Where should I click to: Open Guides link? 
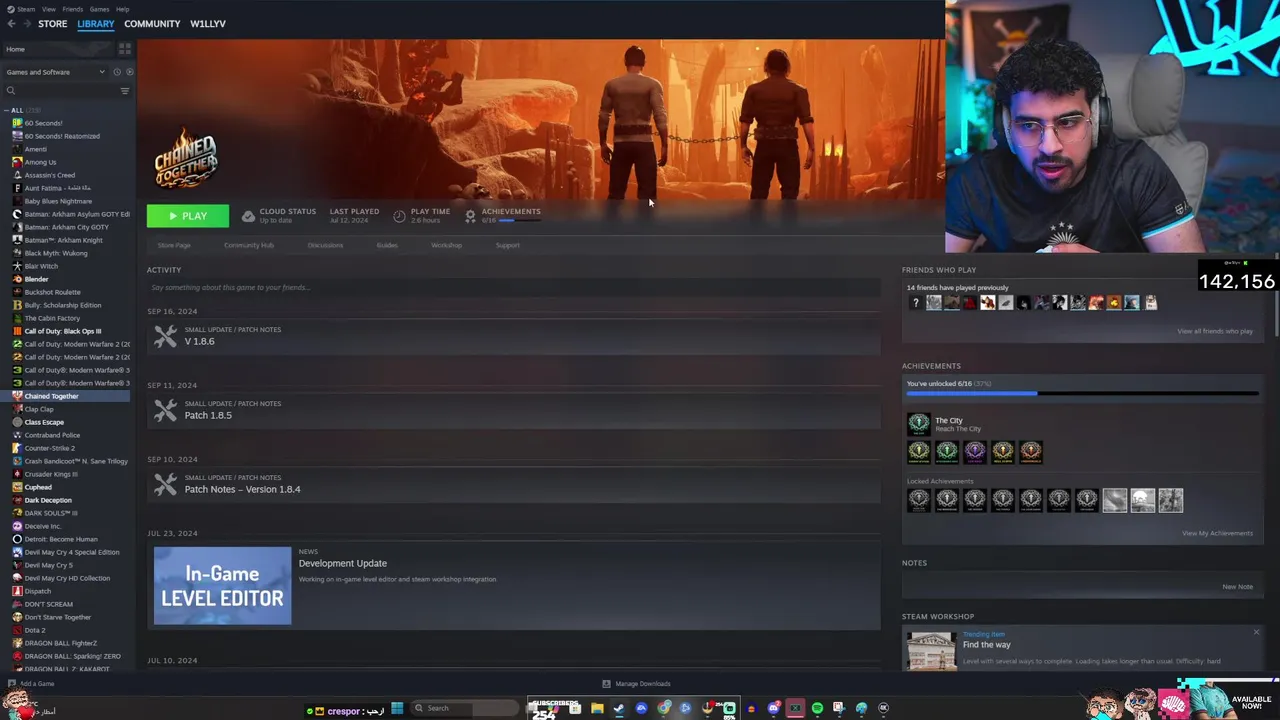click(x=387, y=245)
